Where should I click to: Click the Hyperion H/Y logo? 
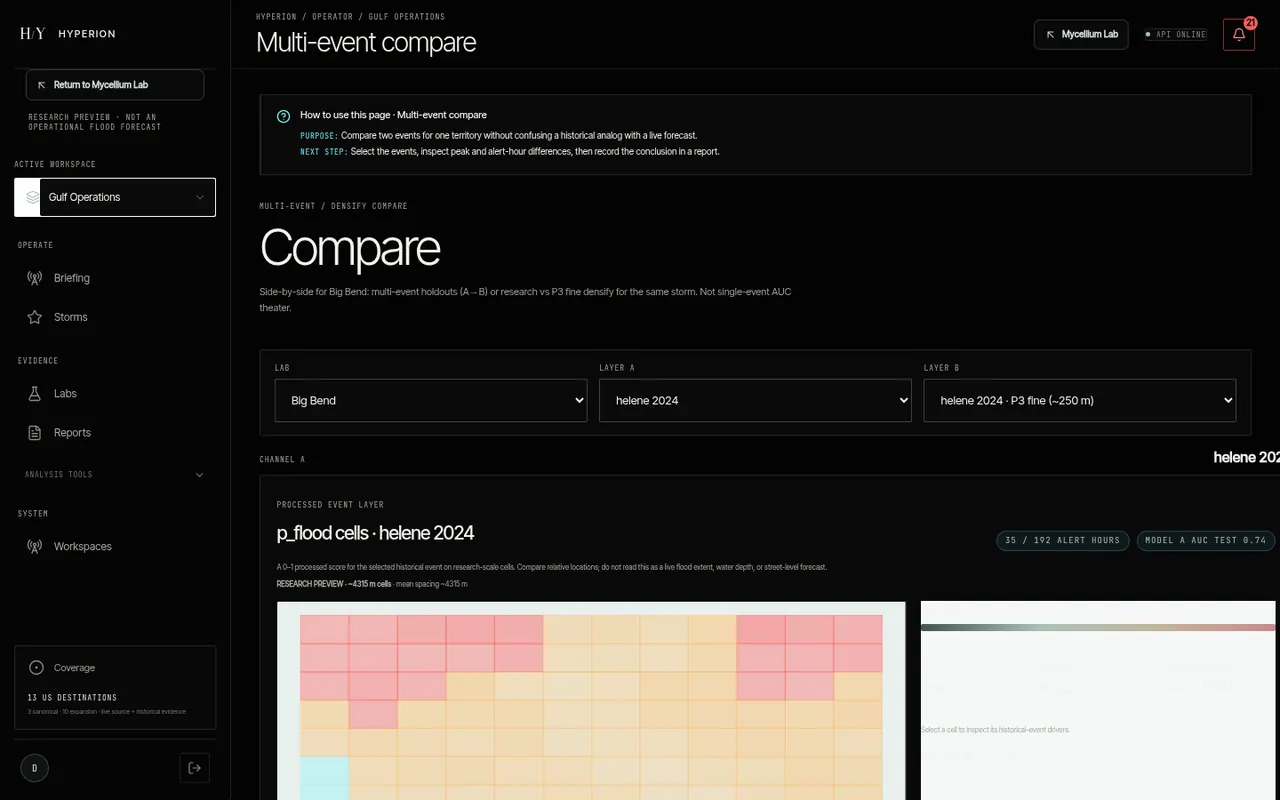tap(33, 34)
